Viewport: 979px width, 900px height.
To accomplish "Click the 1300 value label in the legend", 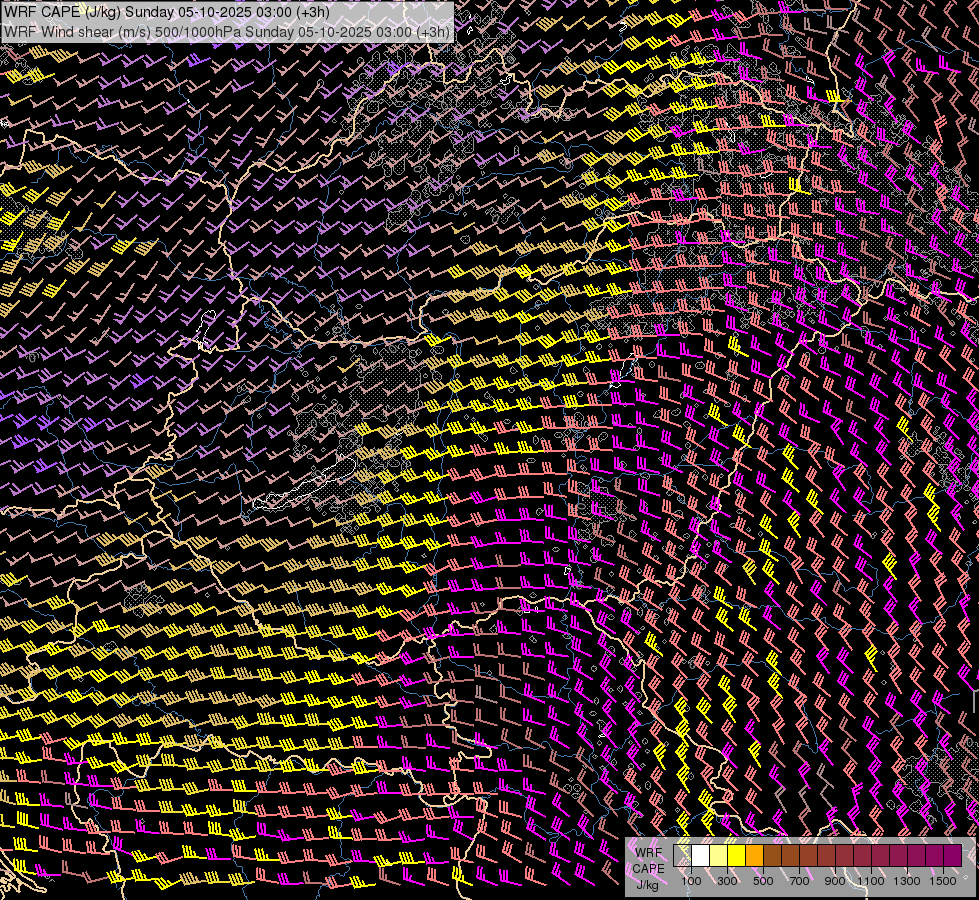I will (x=907, y=881).
